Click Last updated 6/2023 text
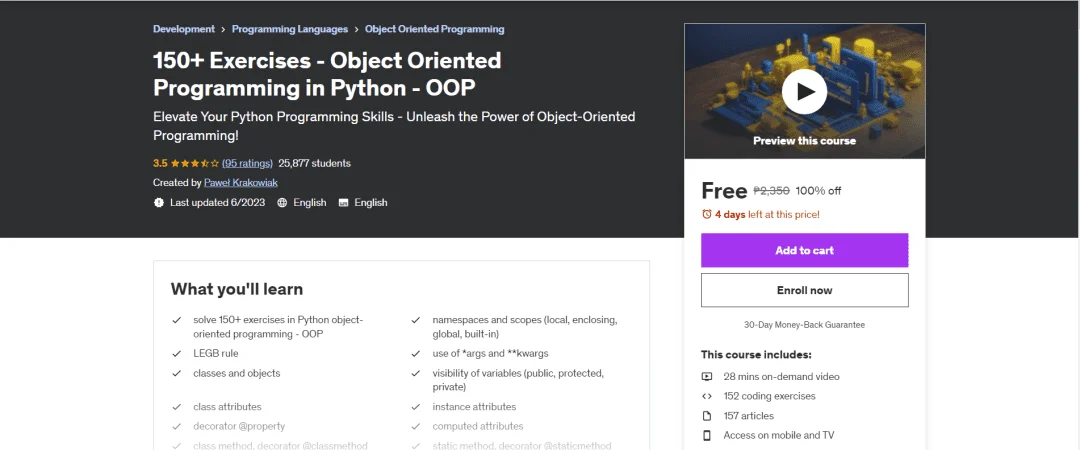 pyautogui.click(x=218, y=203)
